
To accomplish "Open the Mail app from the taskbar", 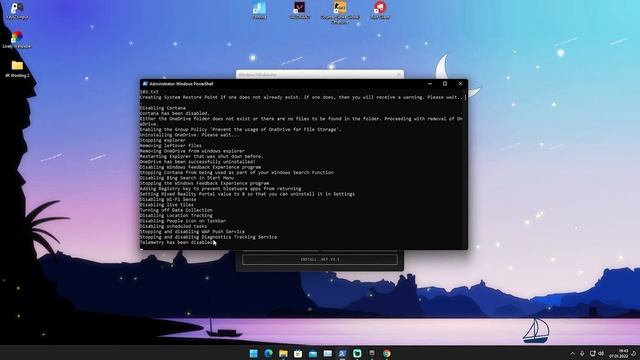I will pos(313,353).
